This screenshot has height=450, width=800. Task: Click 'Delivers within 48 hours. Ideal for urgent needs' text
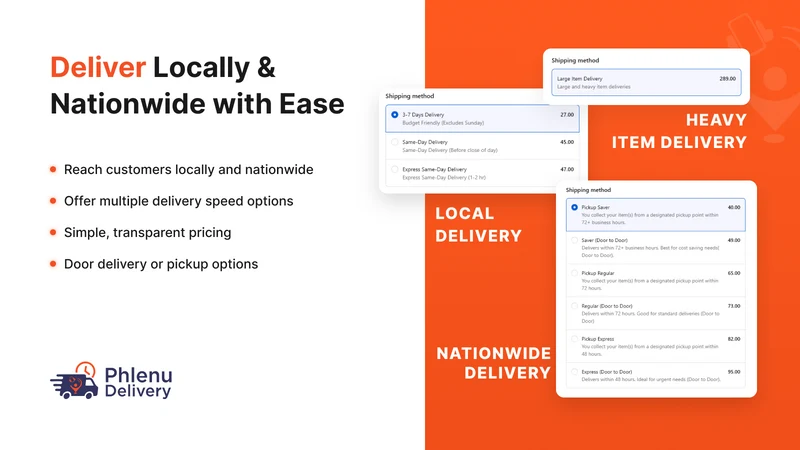tap(651, 380)
